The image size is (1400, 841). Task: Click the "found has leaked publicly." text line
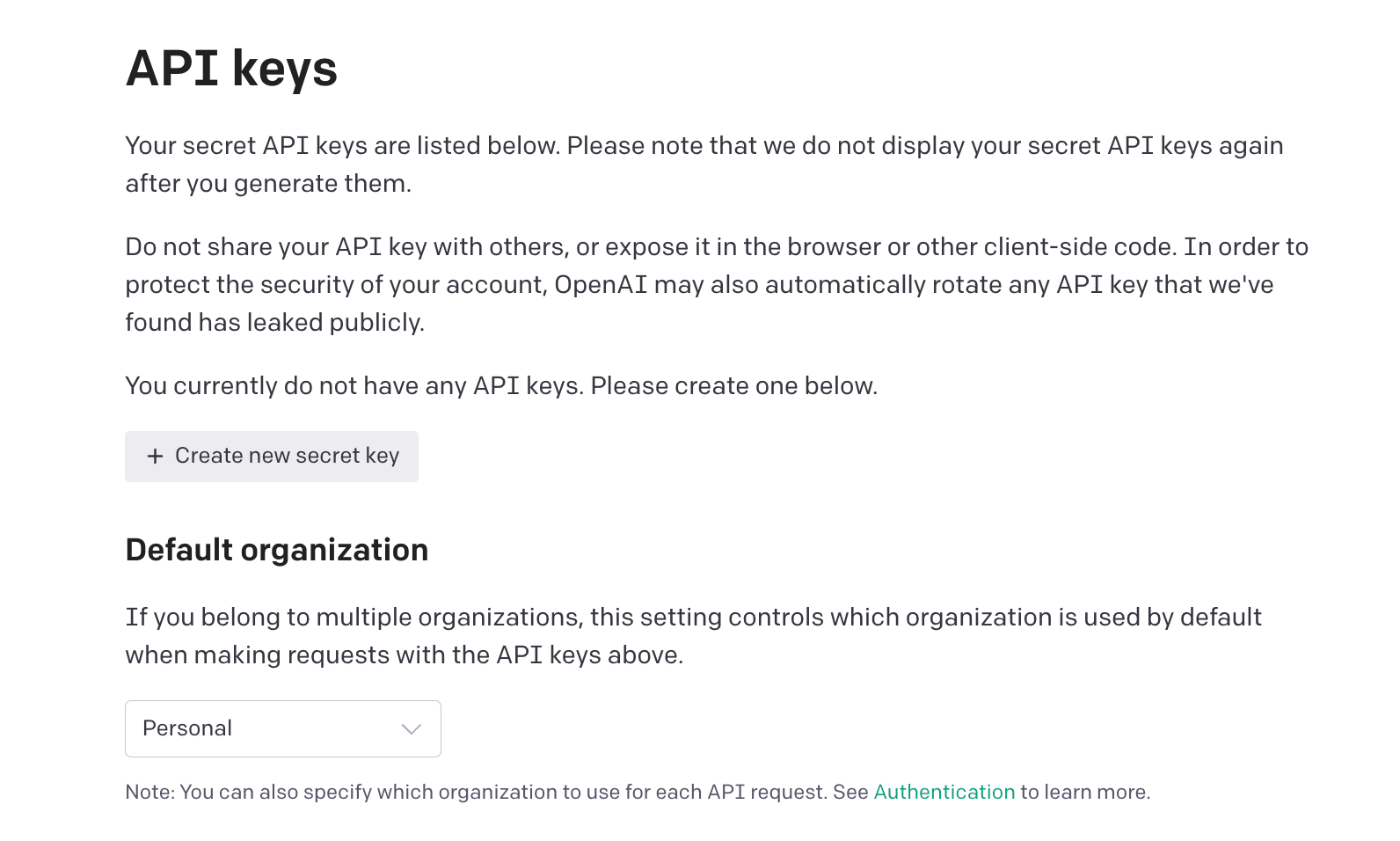coord(274,323)
